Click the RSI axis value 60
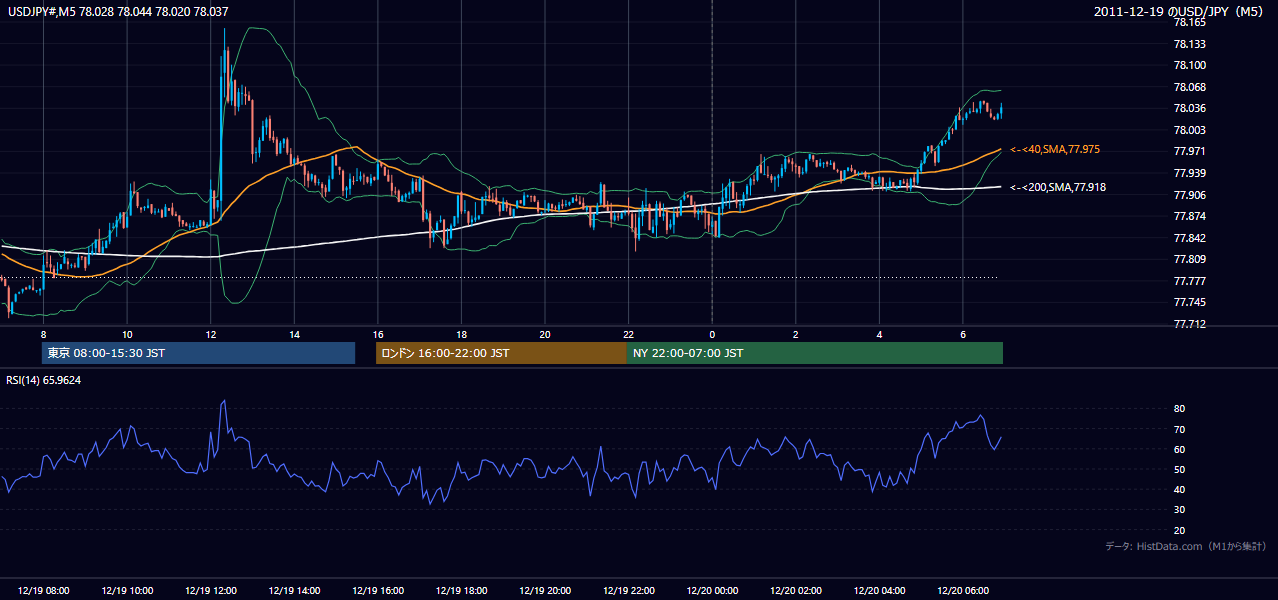Screen dimensions: 1278x600 click(1179, 449)
